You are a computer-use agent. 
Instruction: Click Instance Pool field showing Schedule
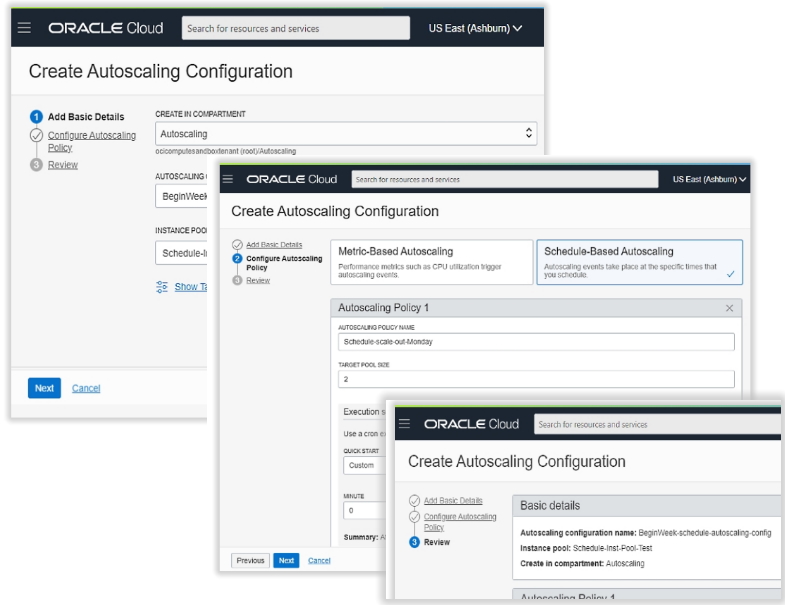pos(181,253)
